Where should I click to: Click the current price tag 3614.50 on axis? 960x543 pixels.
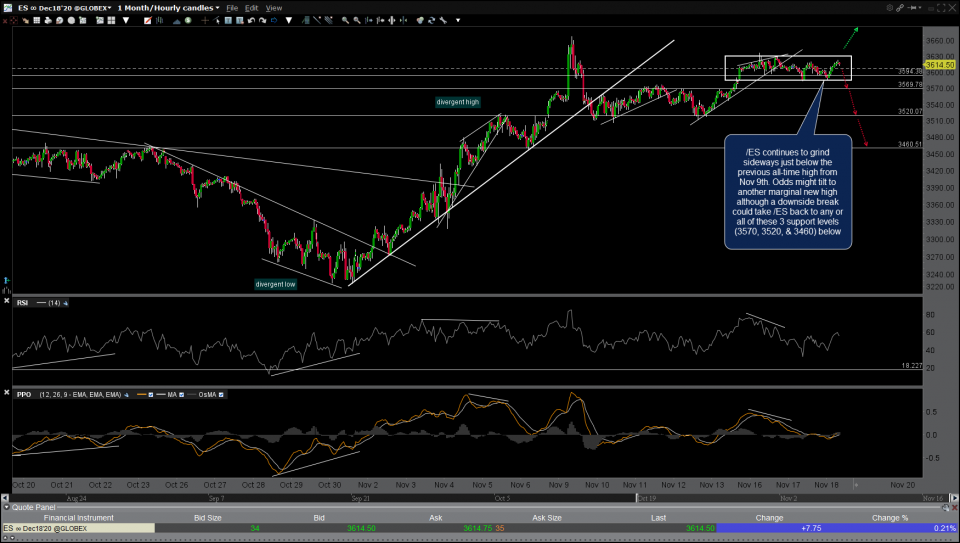click(x=940, y=65)
